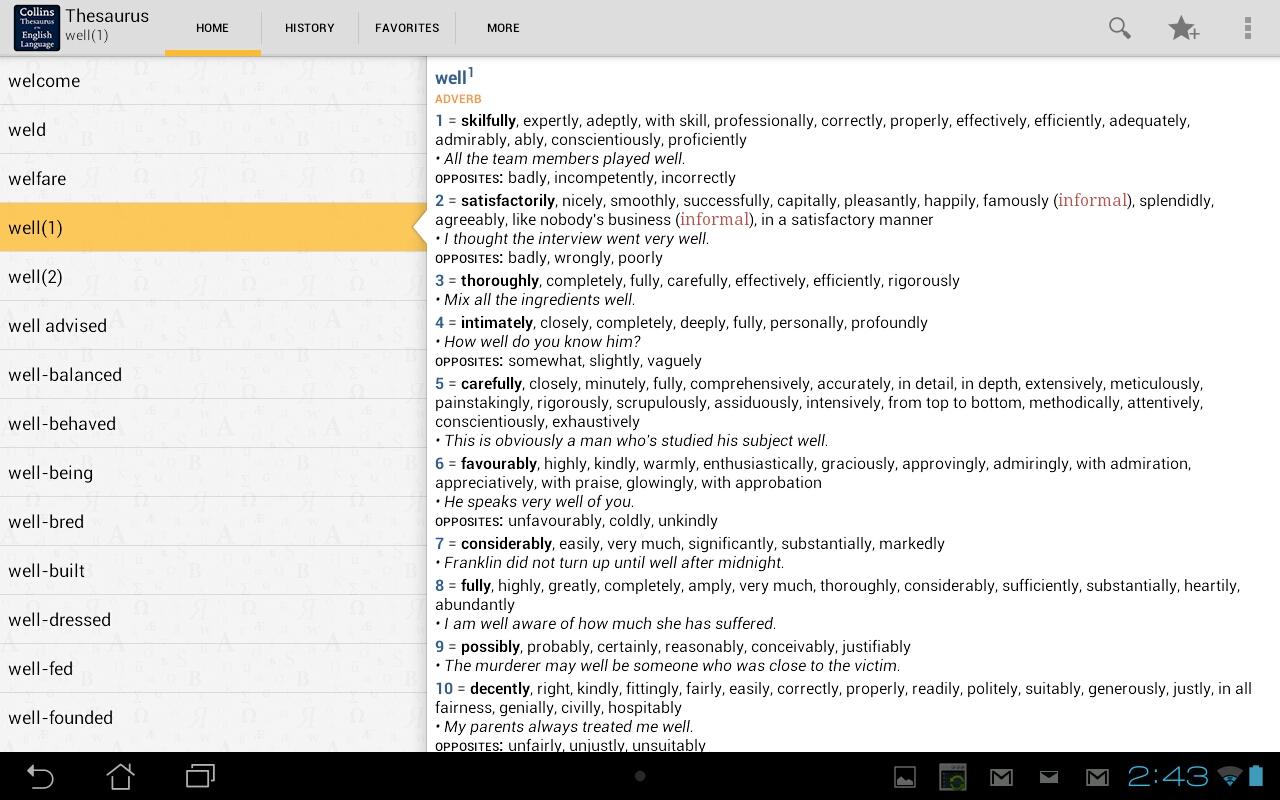Tap the sync status icon in the taskbar
The width and height of the screenshot is (1280, 800).
tap(952, 776)
